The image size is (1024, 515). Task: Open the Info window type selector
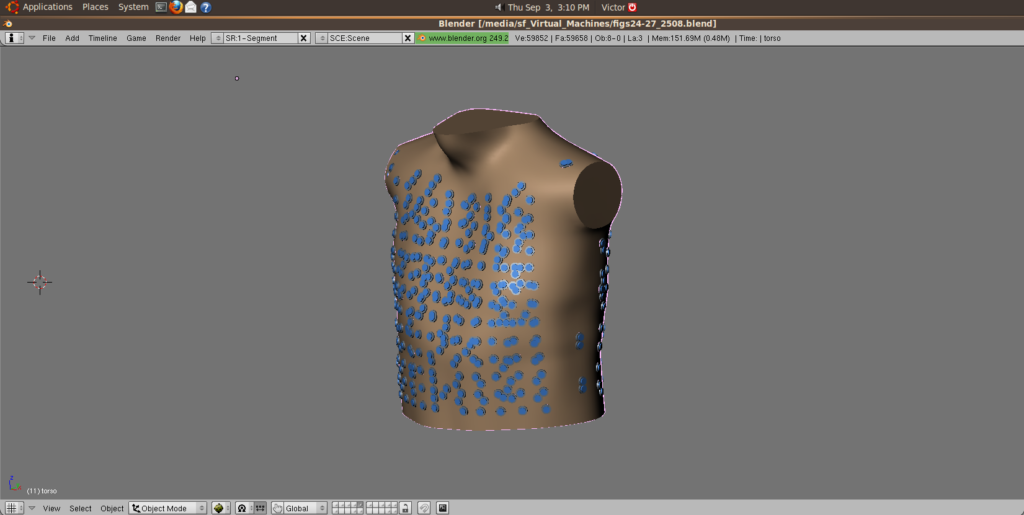click(x=15, y=38)
